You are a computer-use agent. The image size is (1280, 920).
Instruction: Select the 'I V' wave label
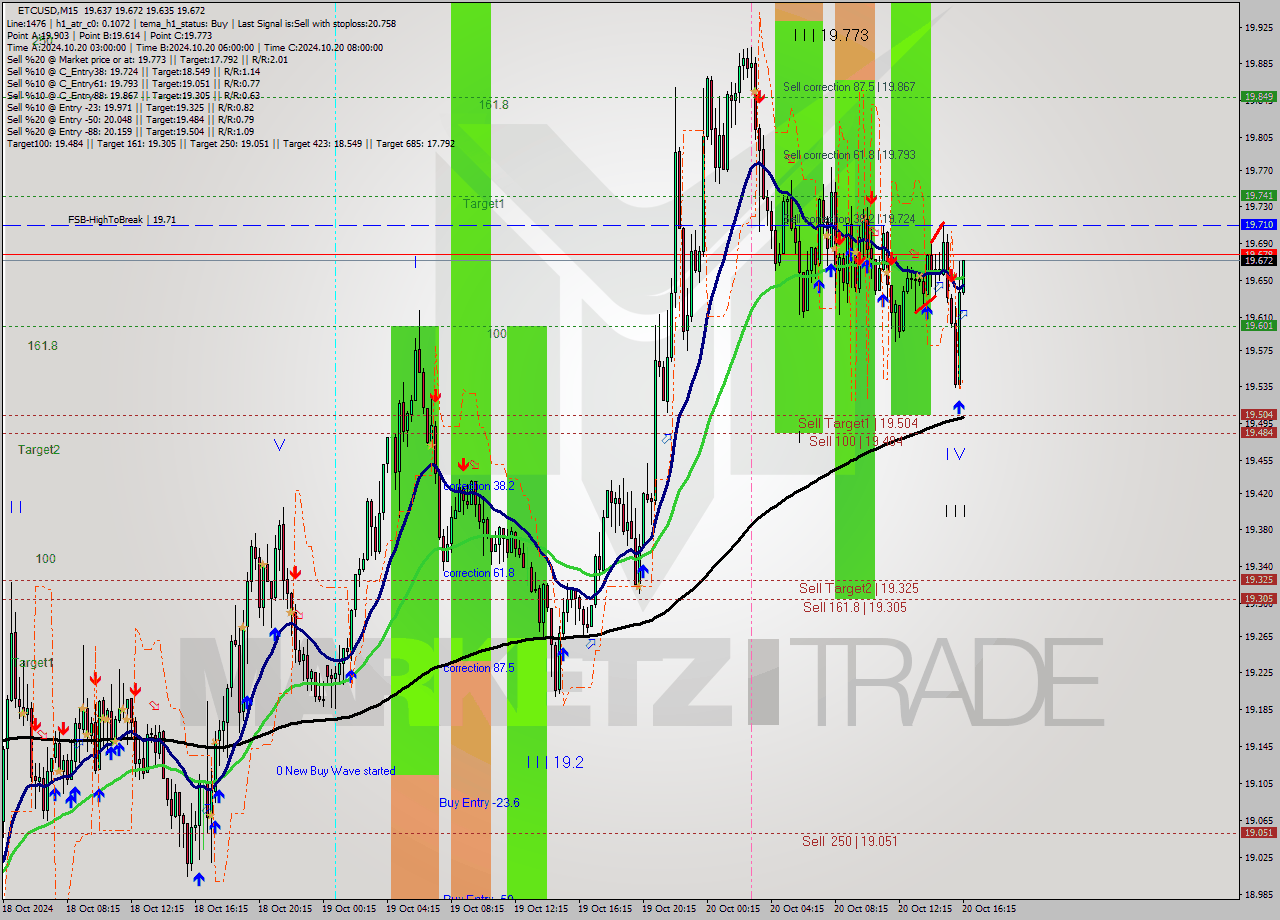(955, 454)
